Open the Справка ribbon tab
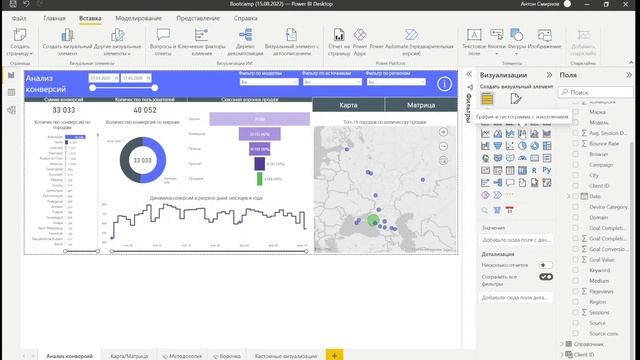Viewport: 640px width, 360px height. click(x=245, y=18)
